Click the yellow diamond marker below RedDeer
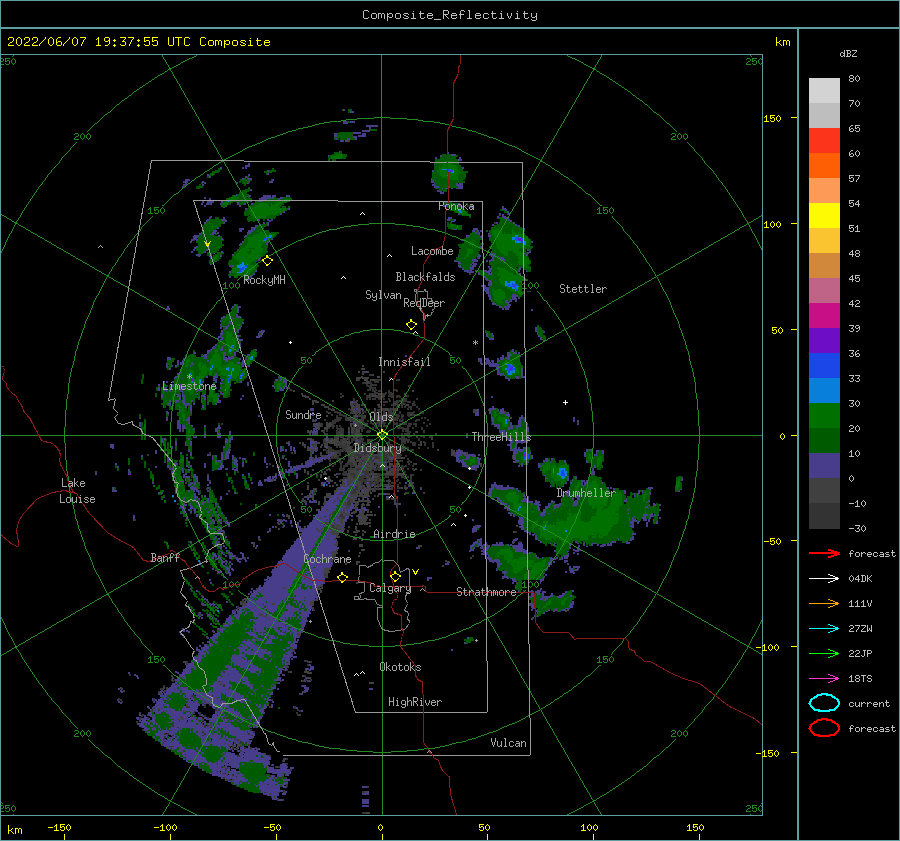The height and width of the screenshot is (841, 900). tap(412, 324)
